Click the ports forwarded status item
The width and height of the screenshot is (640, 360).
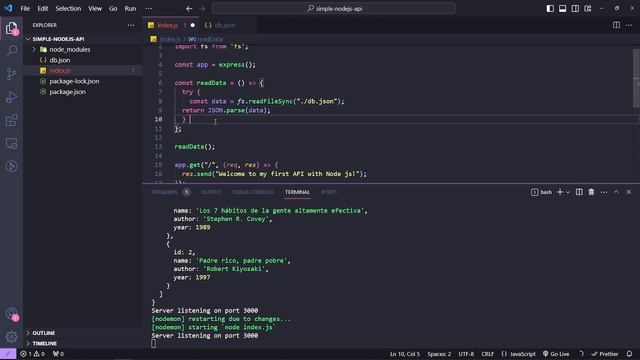(58, 354)
